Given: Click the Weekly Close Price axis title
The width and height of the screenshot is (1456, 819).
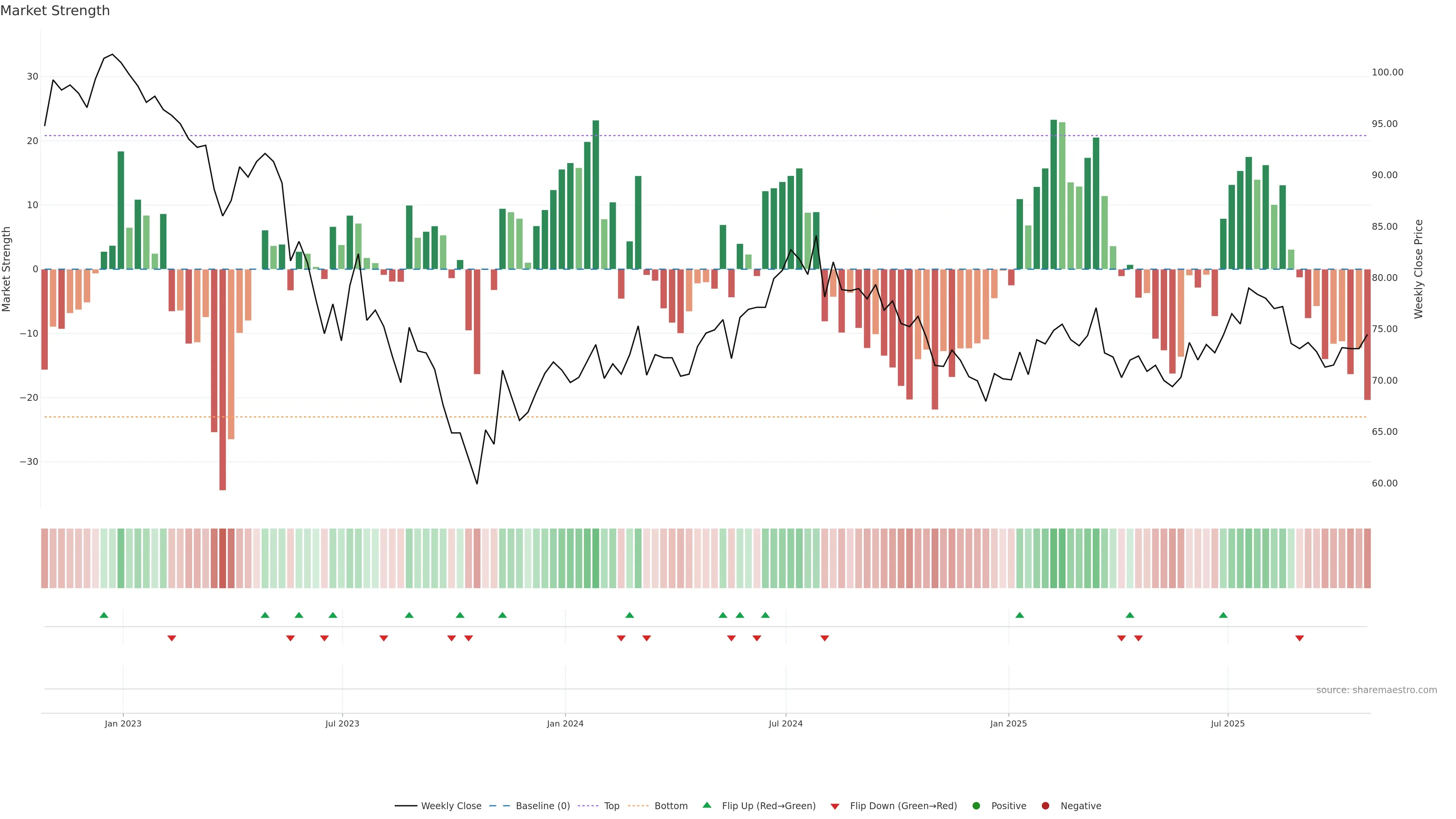Looking at the screenshot, I should (1418, 269).
